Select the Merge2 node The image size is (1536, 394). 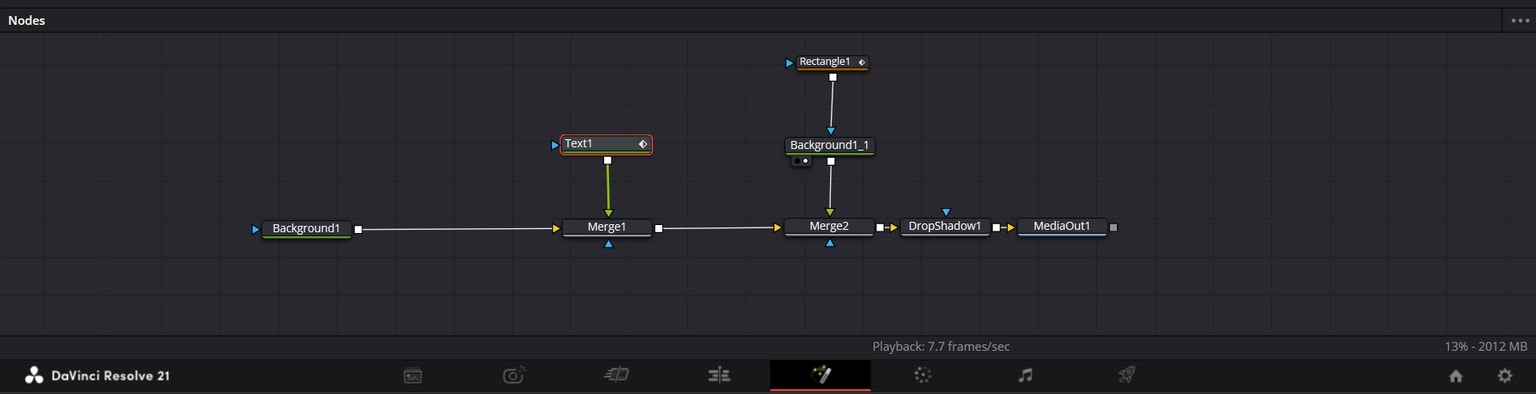(x=829, y=226)
